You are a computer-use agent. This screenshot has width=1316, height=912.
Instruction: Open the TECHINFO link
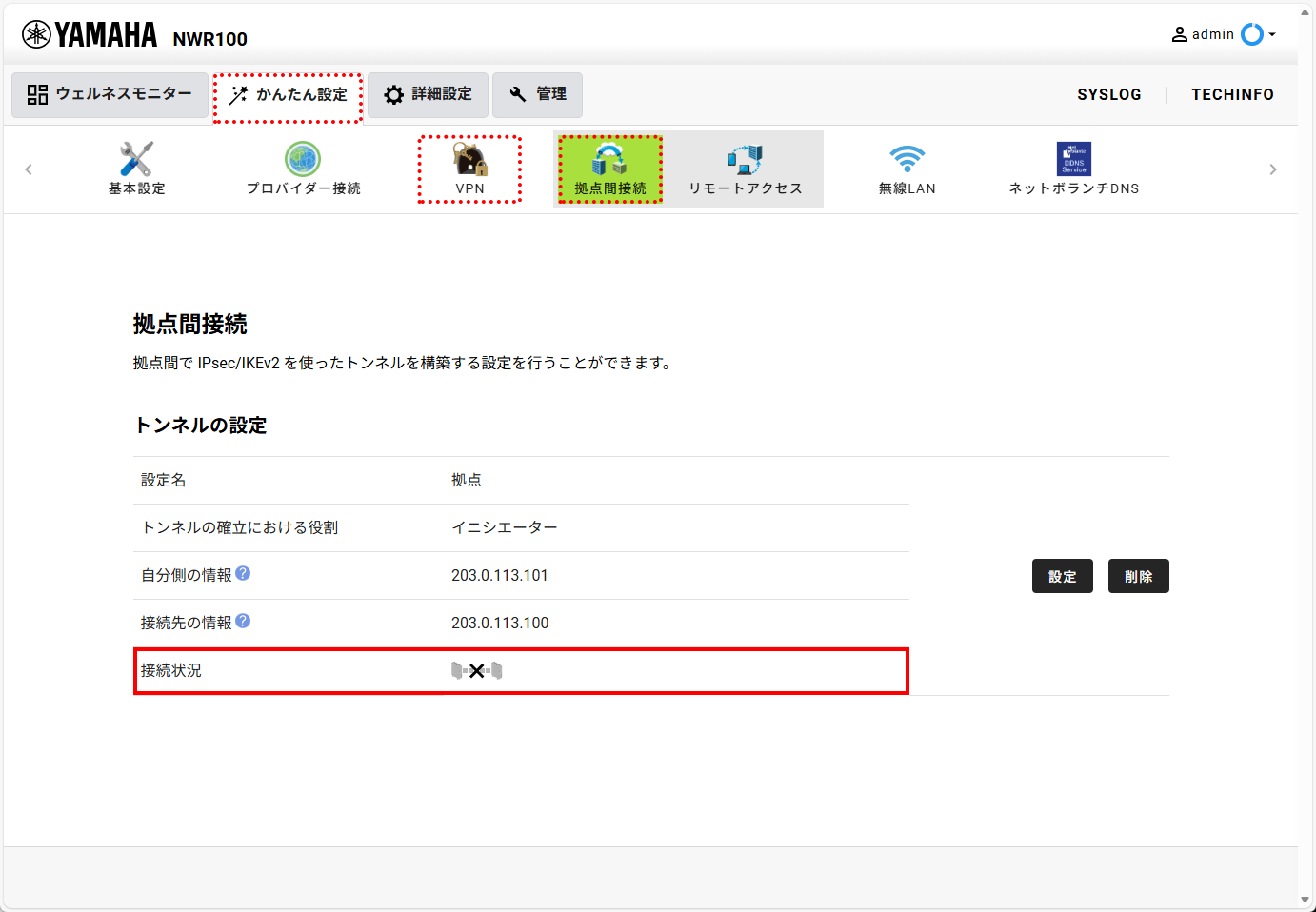[x=1232, y=94]
